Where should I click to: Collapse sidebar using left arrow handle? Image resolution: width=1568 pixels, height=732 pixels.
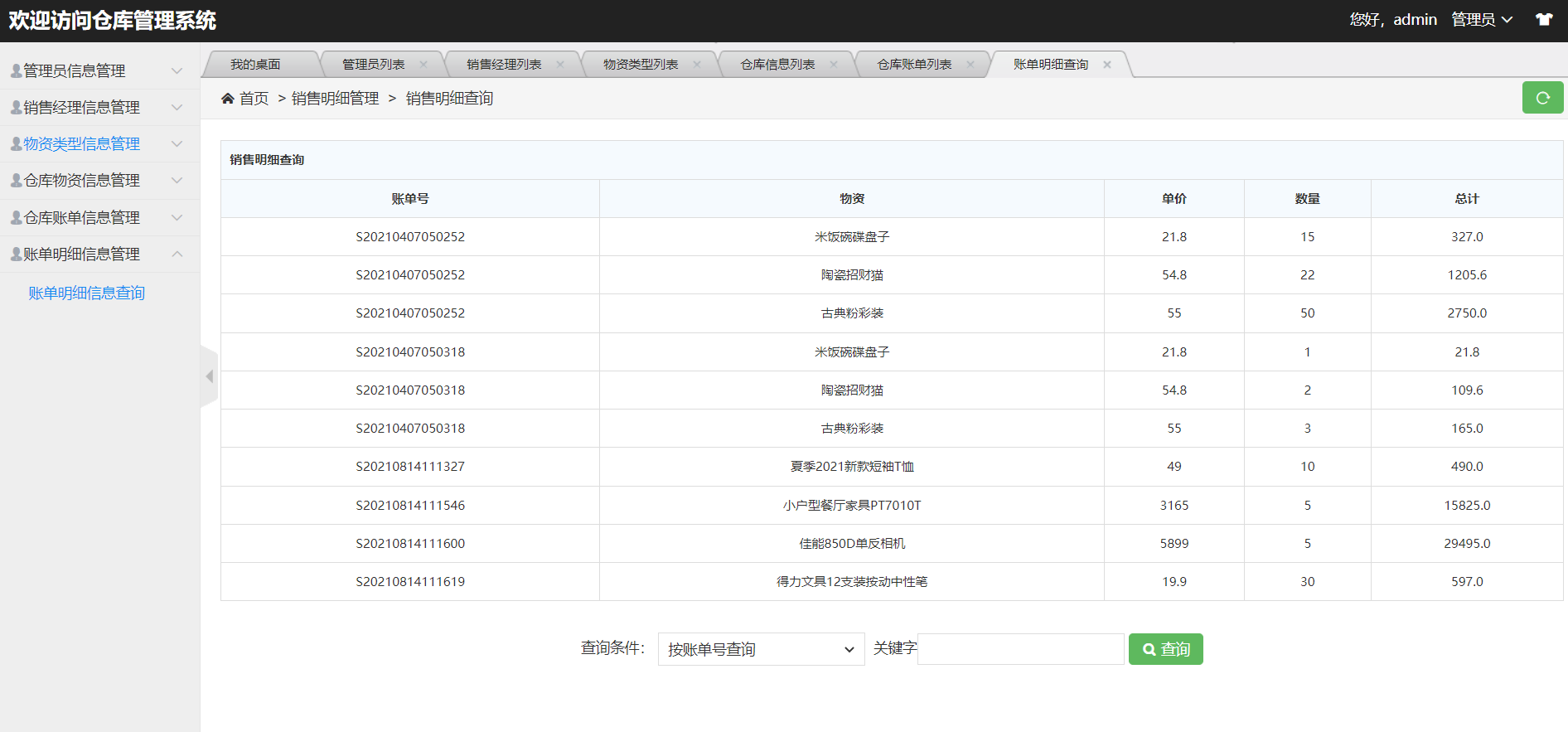point(209,376)
